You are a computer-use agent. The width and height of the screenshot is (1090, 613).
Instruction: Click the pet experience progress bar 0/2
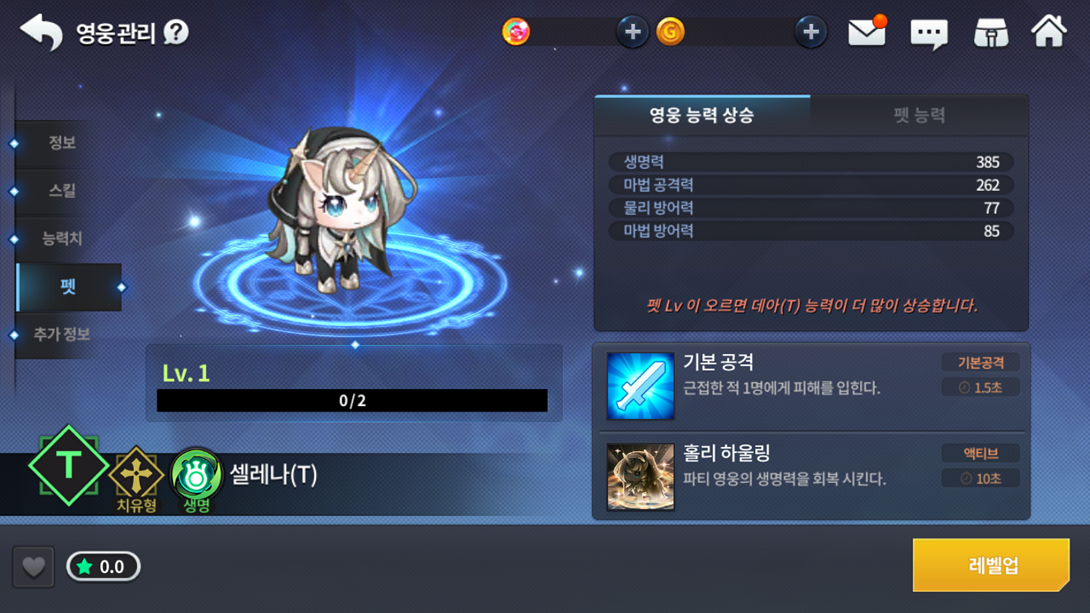tap(352, 400)
